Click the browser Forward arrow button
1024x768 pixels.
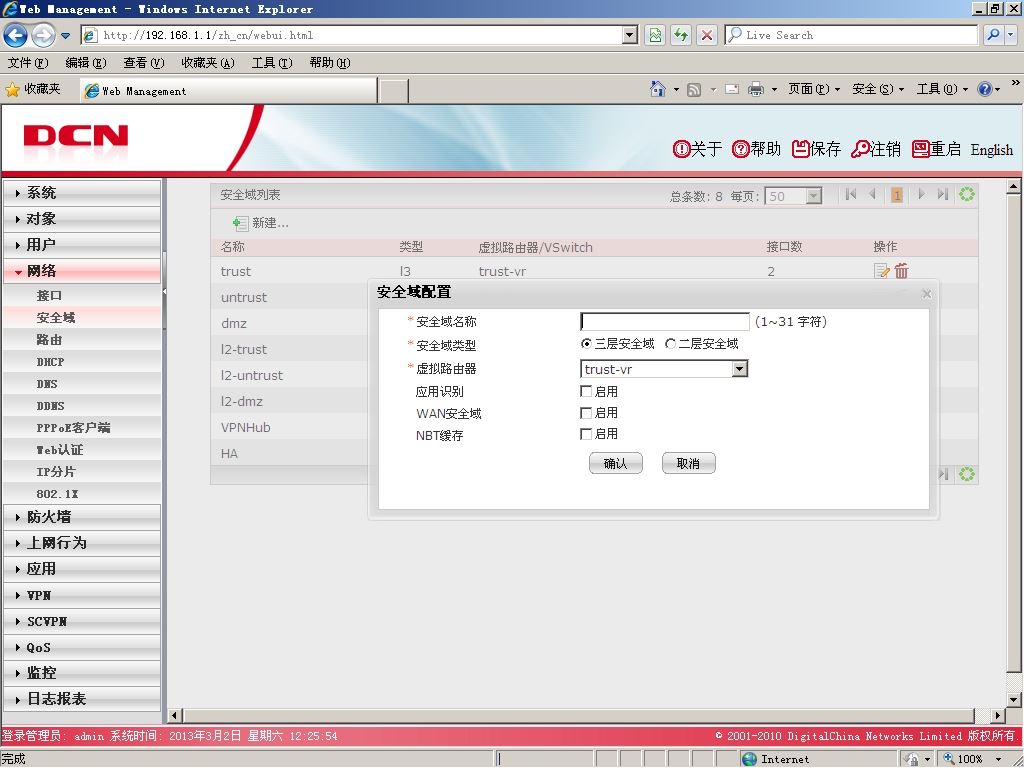tap(43, 35)
